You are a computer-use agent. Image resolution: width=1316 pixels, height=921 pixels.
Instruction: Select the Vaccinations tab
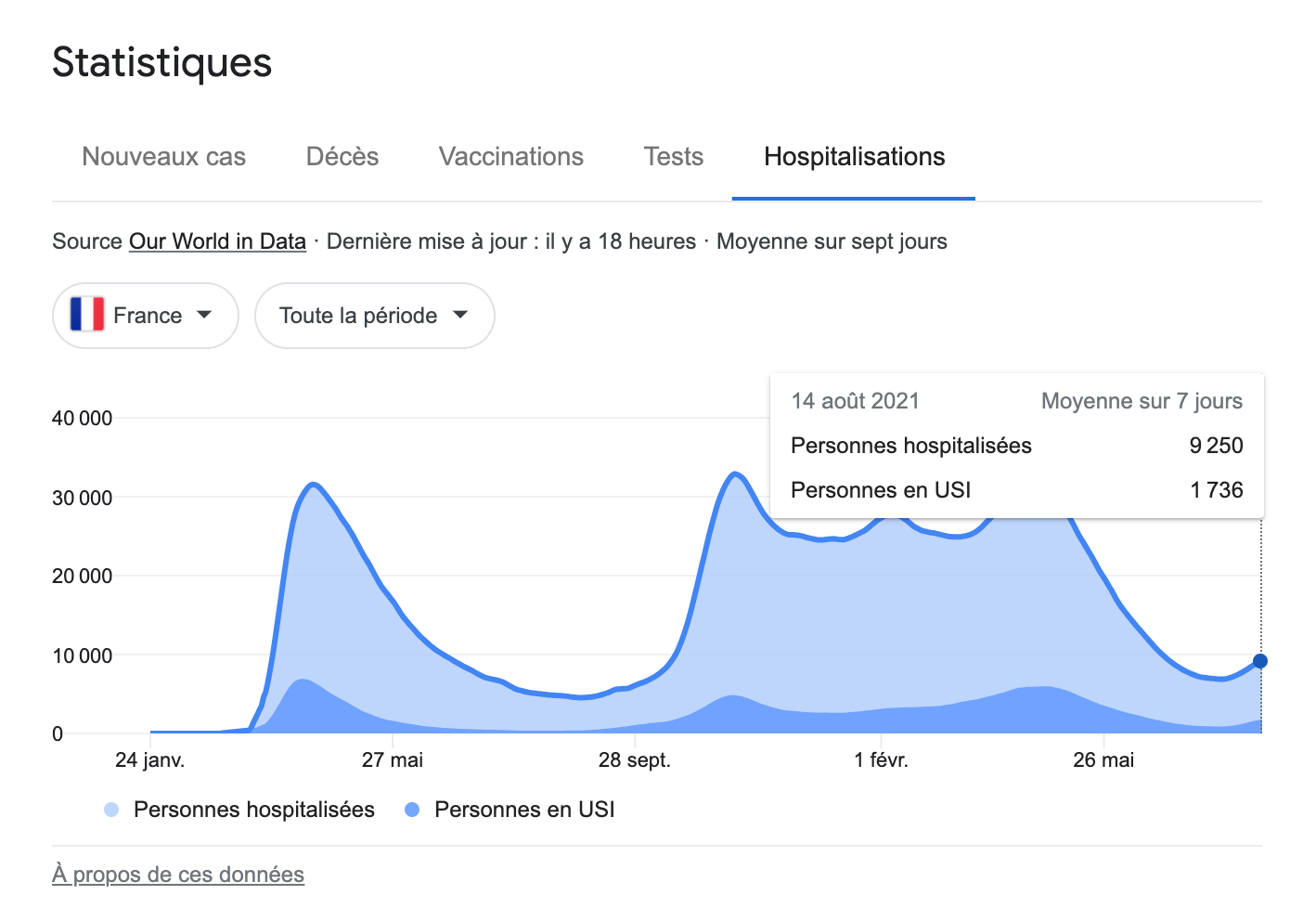pyautogui.click(x=511, y=157)
